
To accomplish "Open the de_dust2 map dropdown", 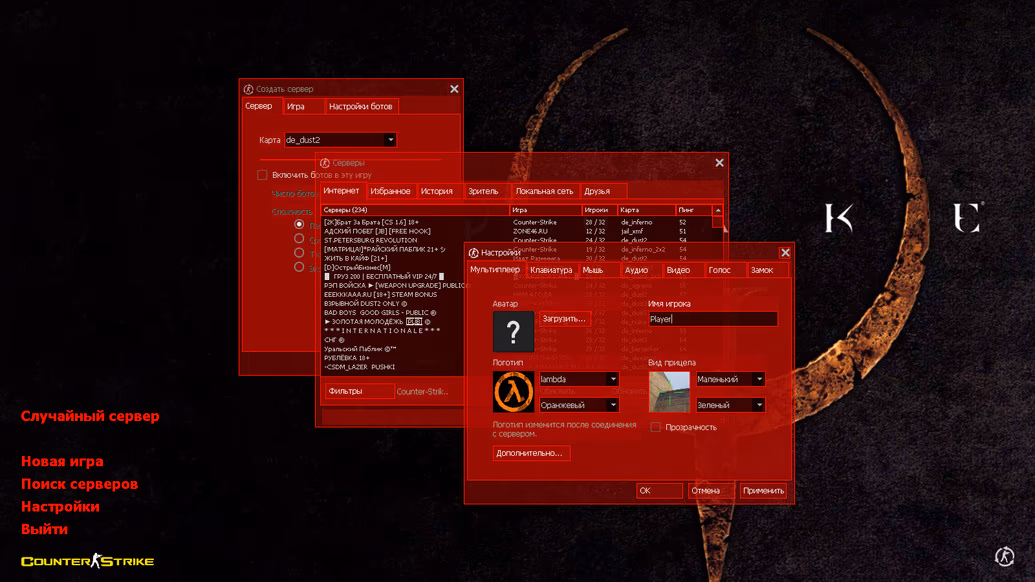I will click(x=390, y=140).
